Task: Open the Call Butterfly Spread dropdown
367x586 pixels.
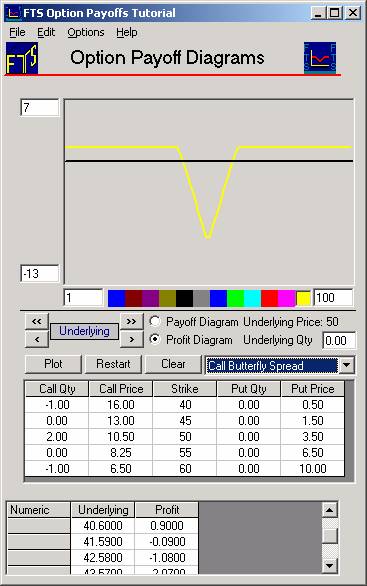Action: tap(346, 365)
